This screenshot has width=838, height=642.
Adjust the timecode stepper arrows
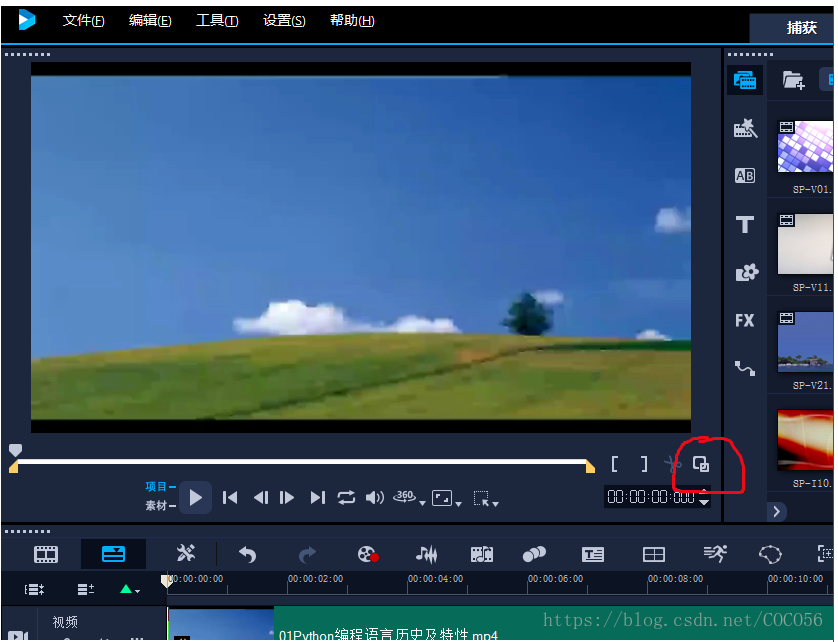click(x=704, y=497)
